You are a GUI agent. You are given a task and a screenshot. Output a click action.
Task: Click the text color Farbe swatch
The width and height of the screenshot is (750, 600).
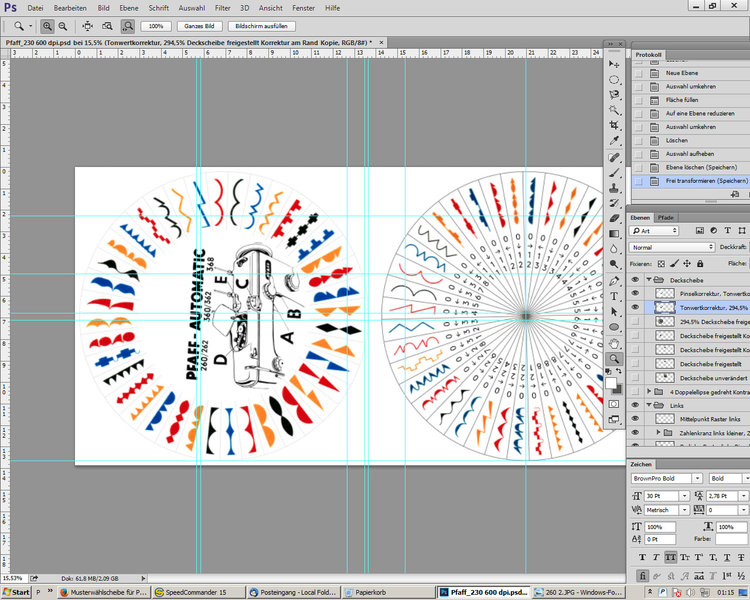[x=731, y=539]
